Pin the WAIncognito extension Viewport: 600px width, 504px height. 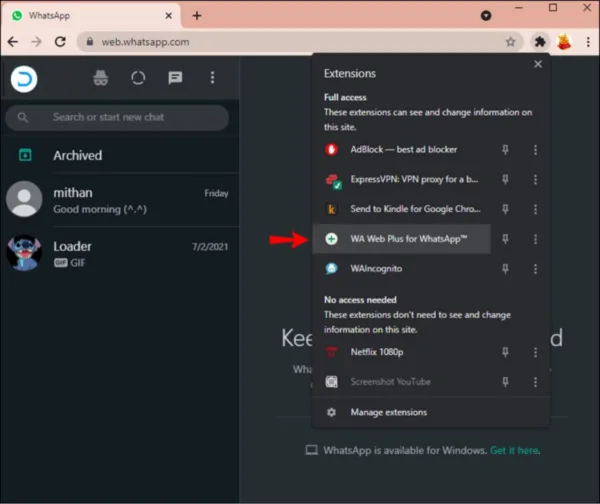[x=505, y=269]
